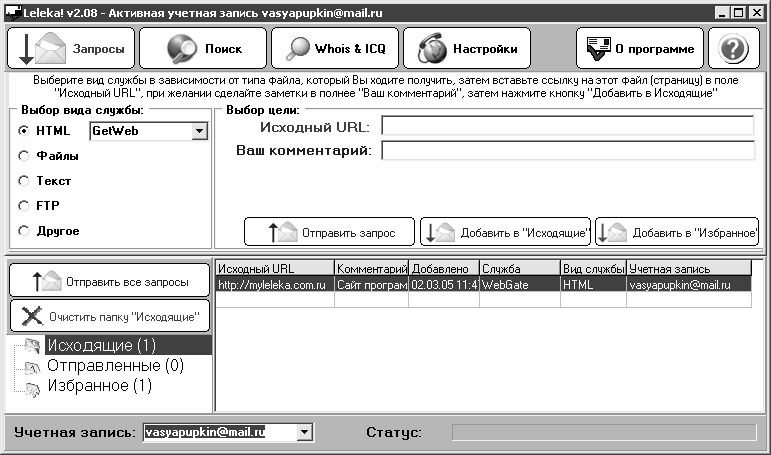The height and width of the screenshot is (455, 771).
Task: Open the Поиск search tool
Action: pos(203,48)
